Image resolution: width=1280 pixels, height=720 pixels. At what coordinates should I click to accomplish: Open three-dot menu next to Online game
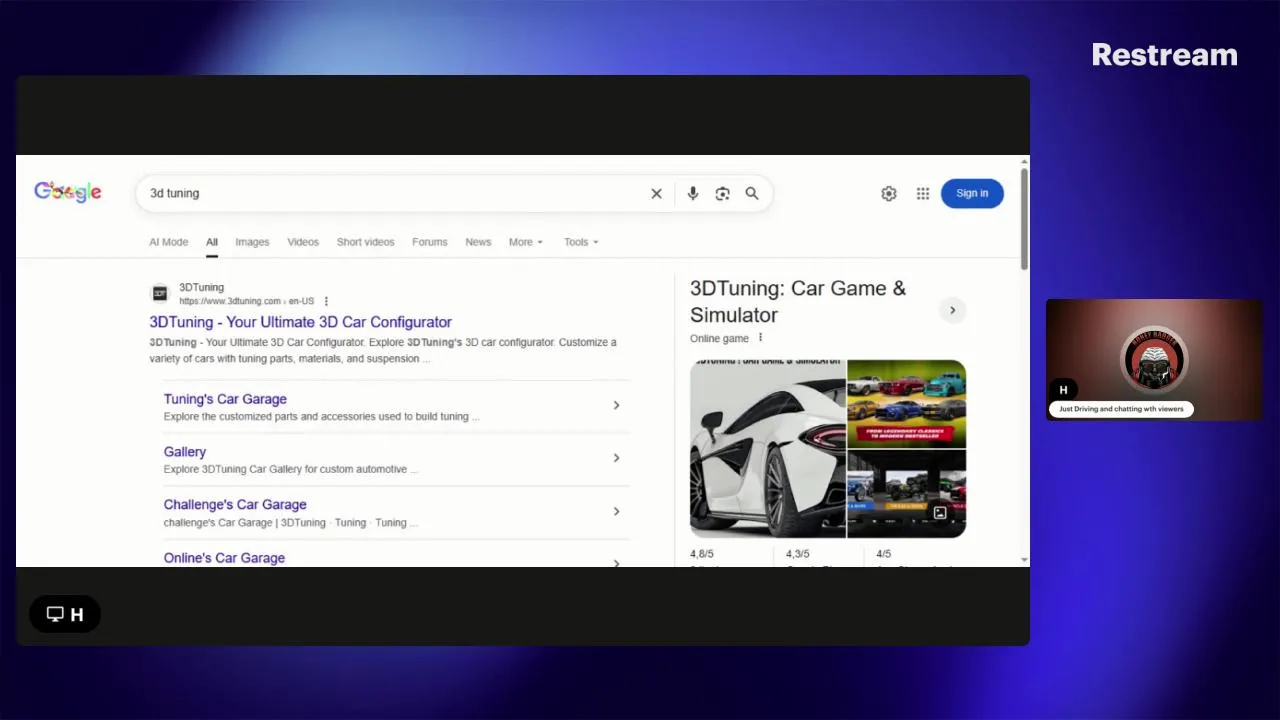click(x=760, y=338)
